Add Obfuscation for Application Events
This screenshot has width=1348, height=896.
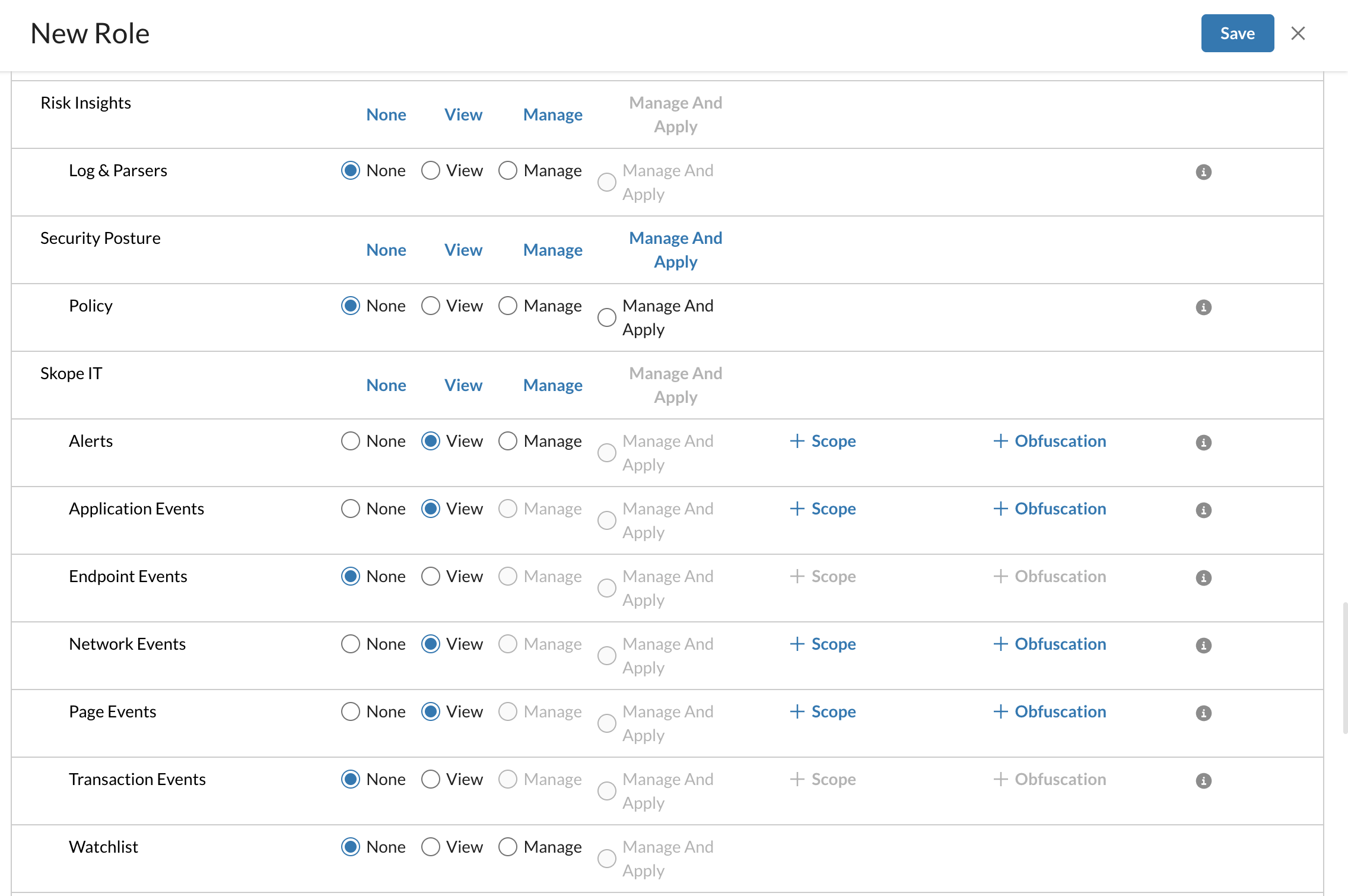click(1050, 509)
